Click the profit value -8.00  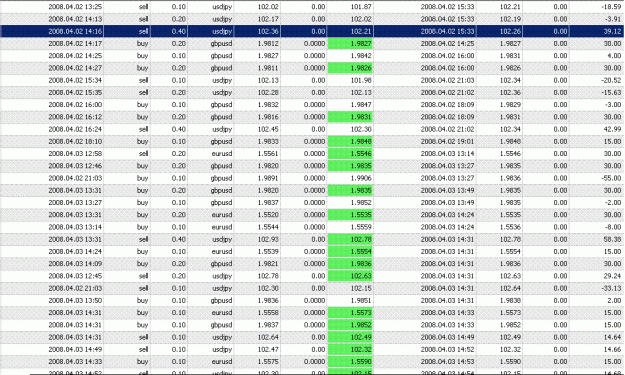coord(613,227)
